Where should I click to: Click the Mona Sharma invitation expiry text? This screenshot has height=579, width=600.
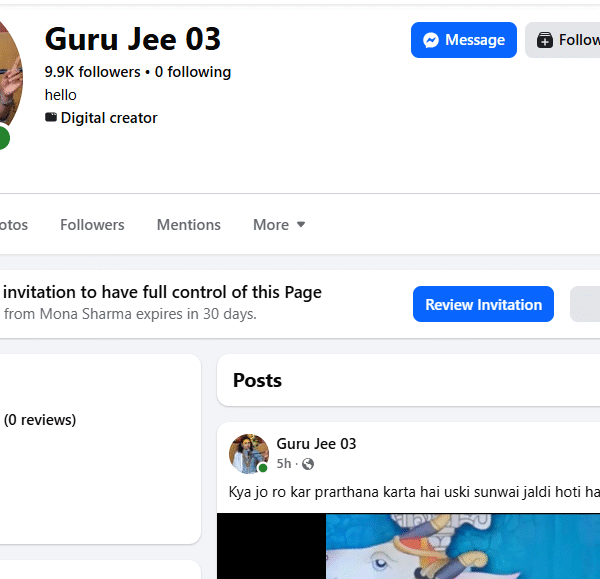(130, 314)
